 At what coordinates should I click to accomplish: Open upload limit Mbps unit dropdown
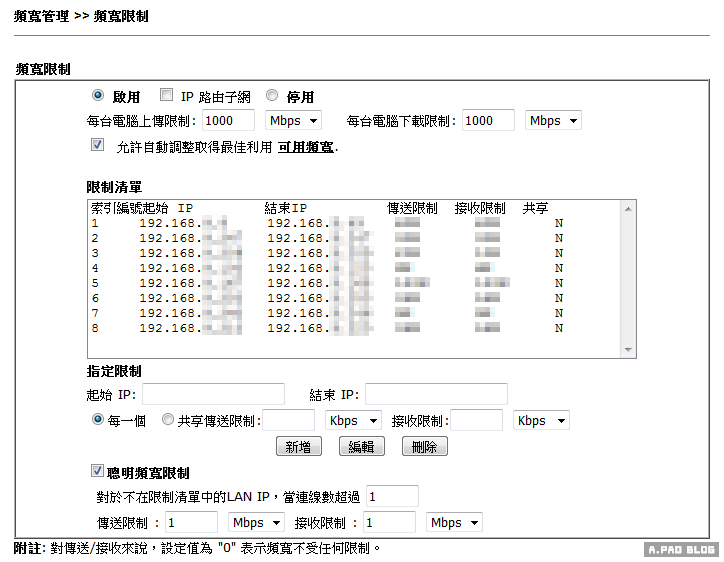(294, 120)
